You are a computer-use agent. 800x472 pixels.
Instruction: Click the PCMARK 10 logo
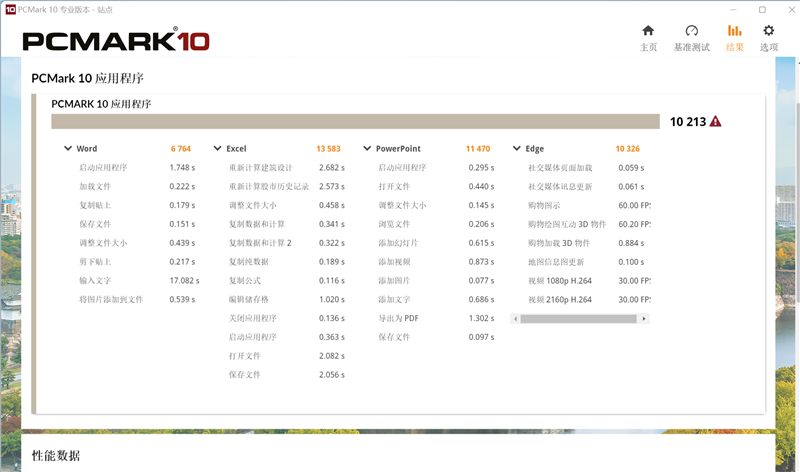coord(116,40)
